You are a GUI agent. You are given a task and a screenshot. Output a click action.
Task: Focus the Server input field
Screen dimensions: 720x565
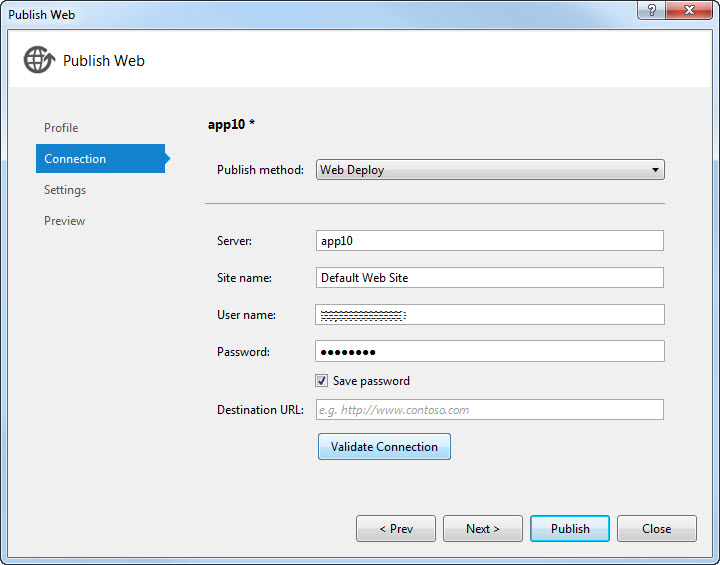pos(489,241)
